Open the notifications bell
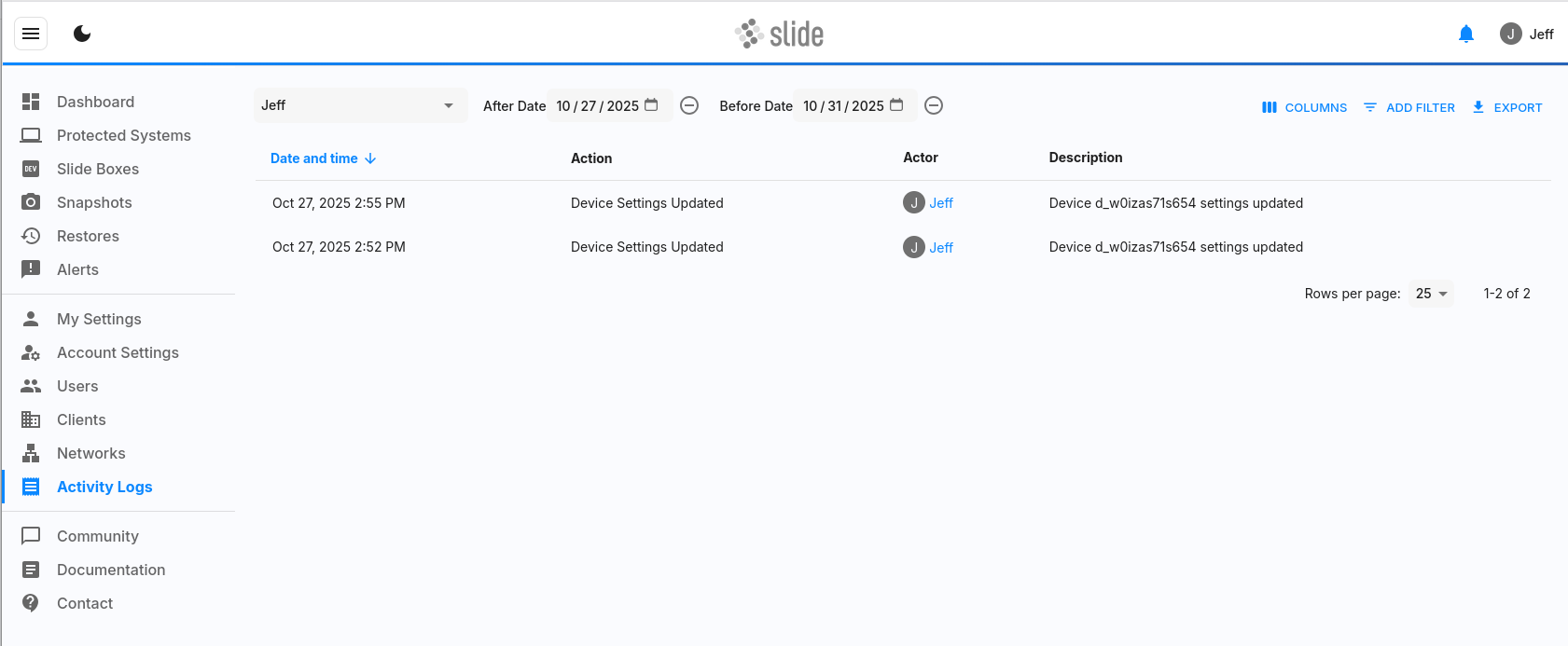This screenshot has height=646, width=1568. [1465, 34]
